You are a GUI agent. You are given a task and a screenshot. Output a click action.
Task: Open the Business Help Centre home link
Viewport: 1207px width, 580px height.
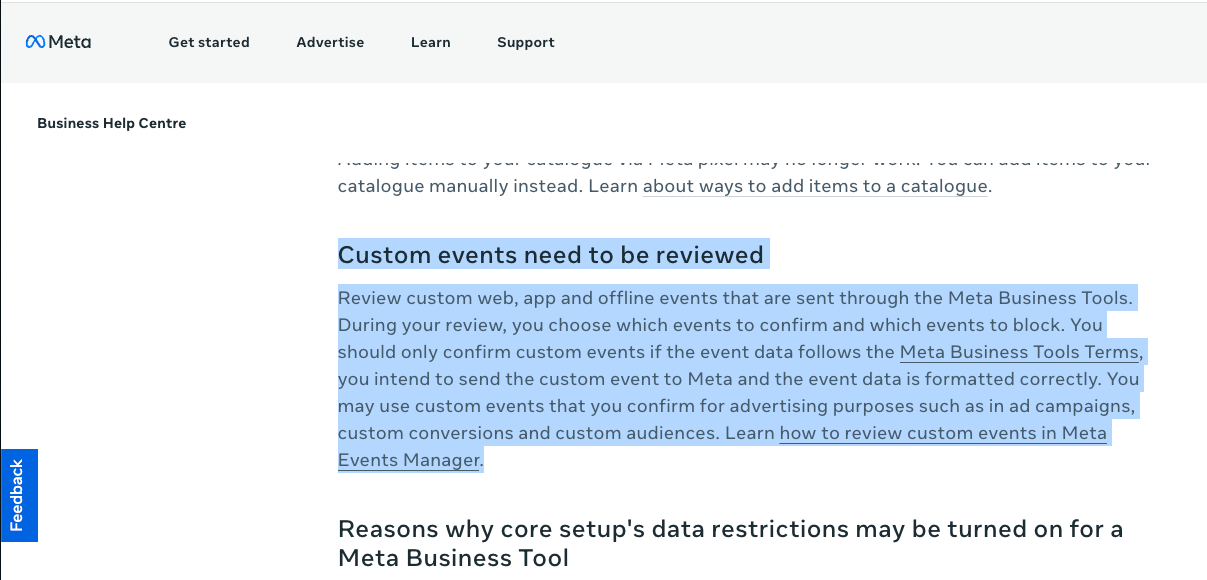pos(111,124)
